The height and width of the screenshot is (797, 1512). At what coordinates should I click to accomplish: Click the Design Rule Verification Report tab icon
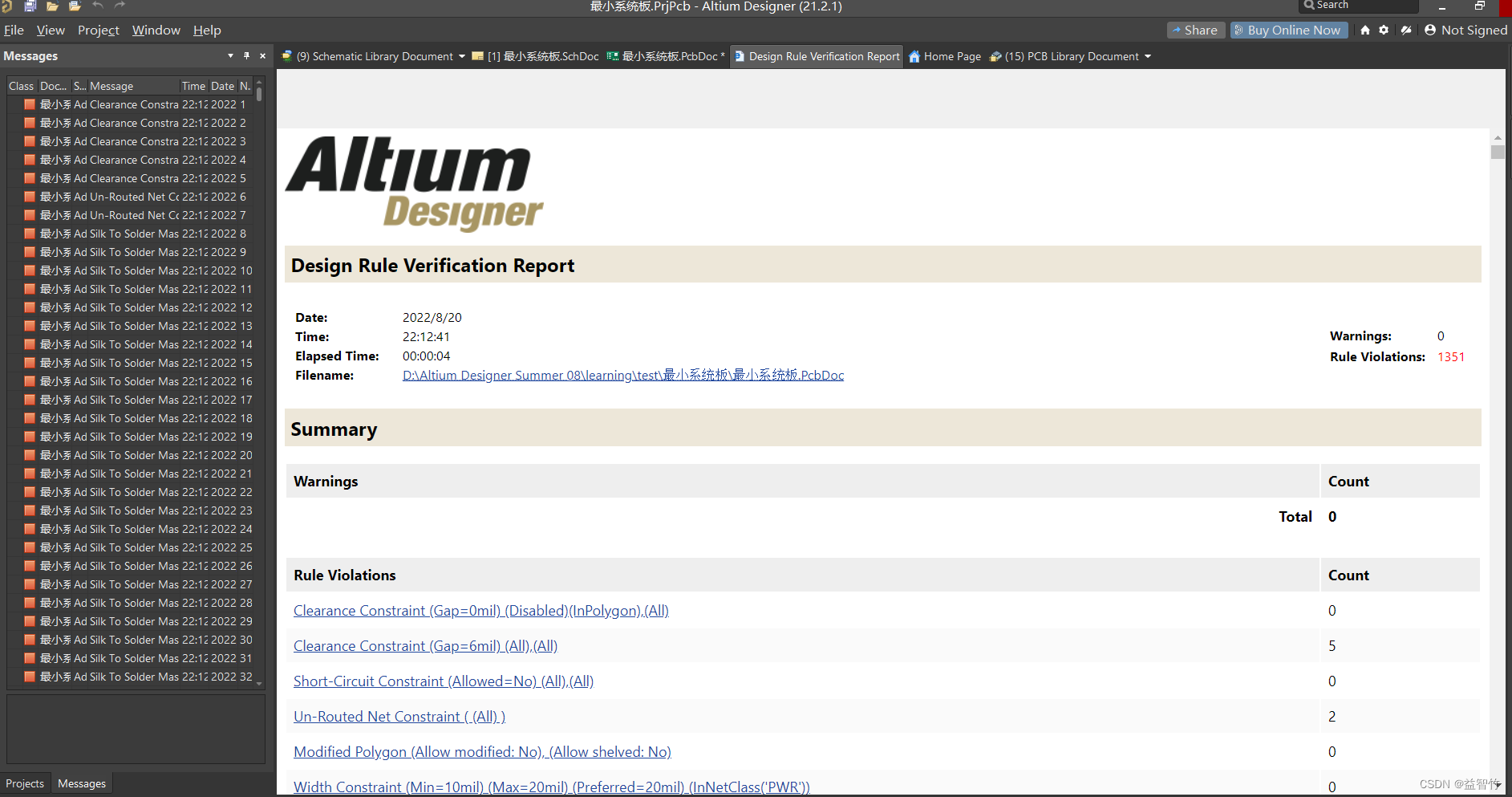pos(740,56)
